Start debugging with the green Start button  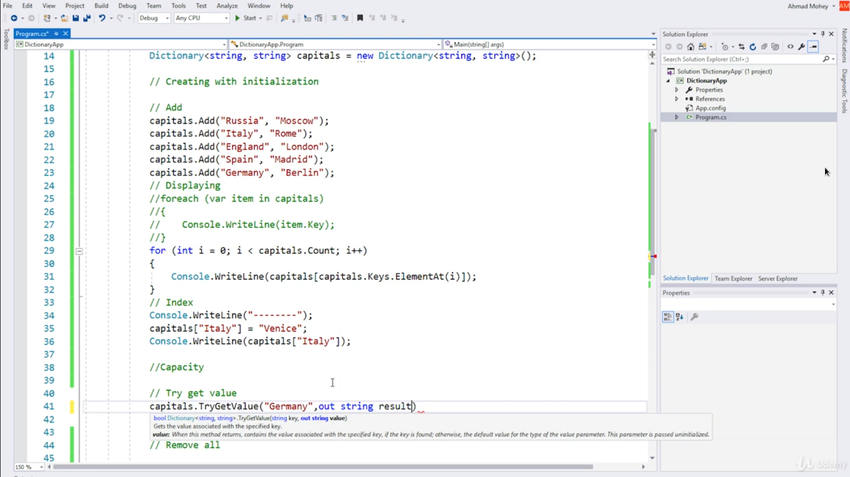[x=246, y=18]
